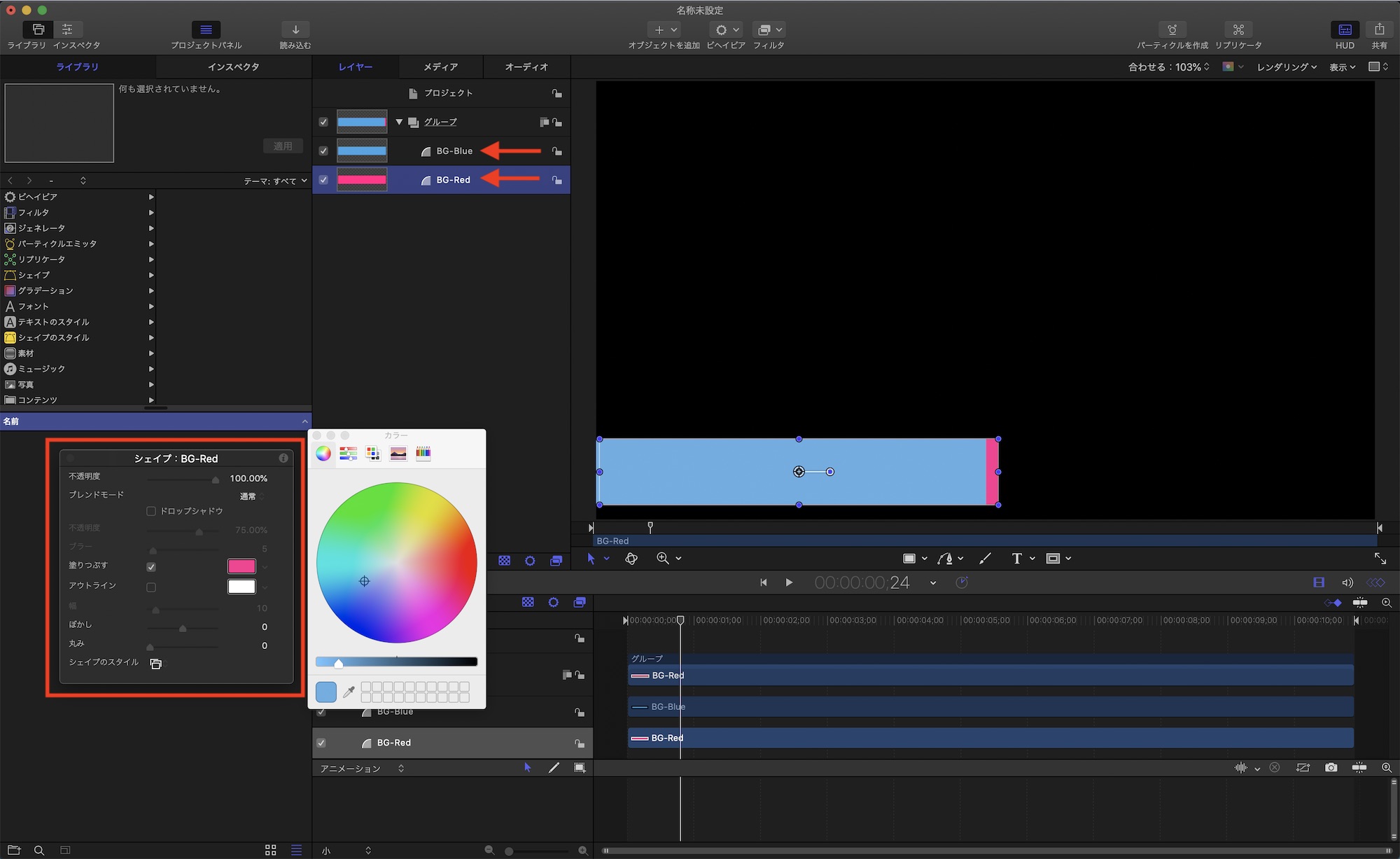Click the pink fill color swatch
The image size is (1400, 859).
click(241, 566)
